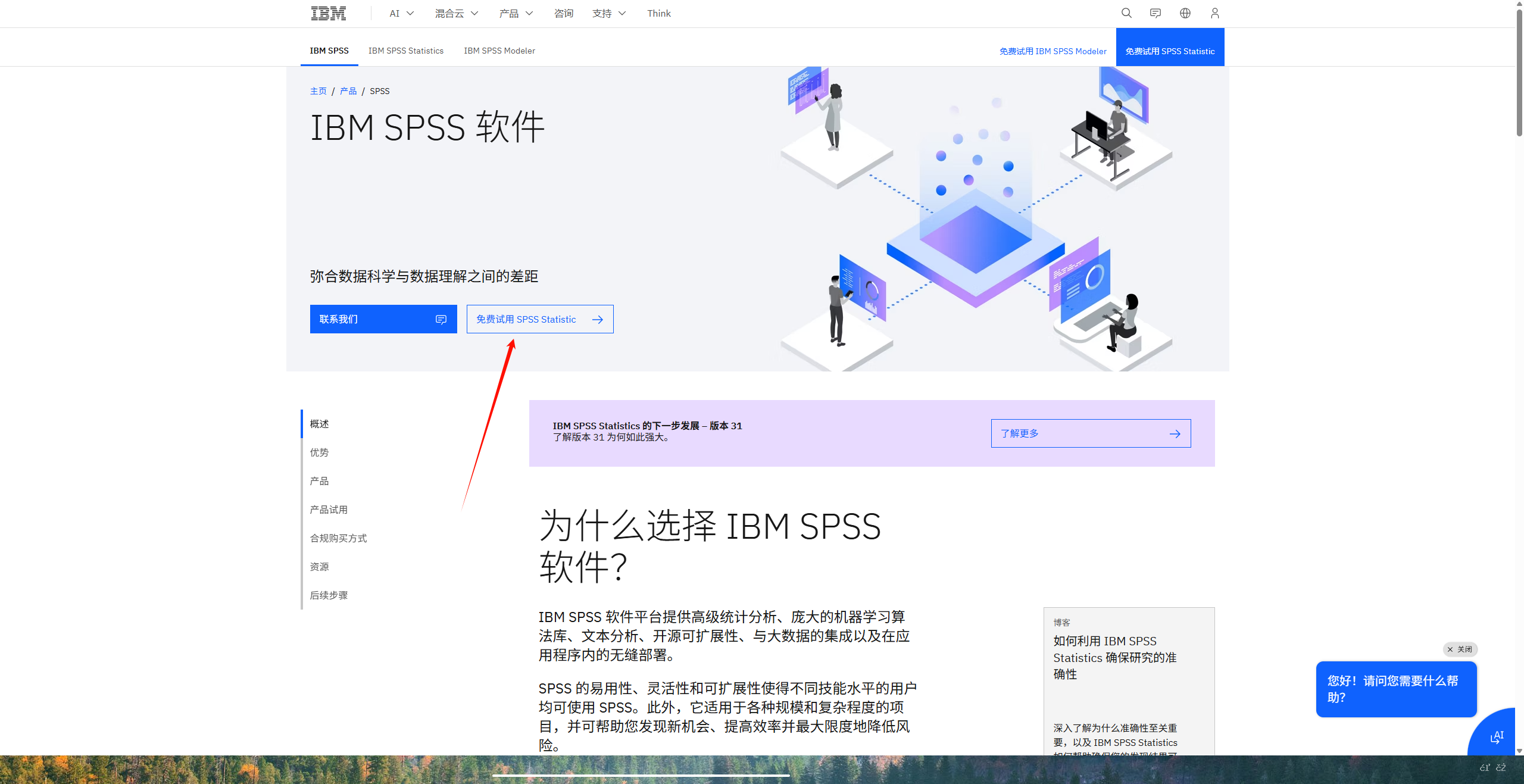Image resolution: width=1524 pixels, height=784 pixels.
Task: Open the language selector globe icon
Action: [1185, 13]
